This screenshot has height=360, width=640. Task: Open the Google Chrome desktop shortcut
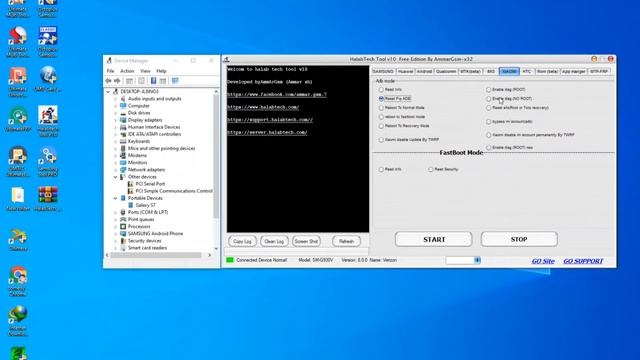click(x=18, y=276)
